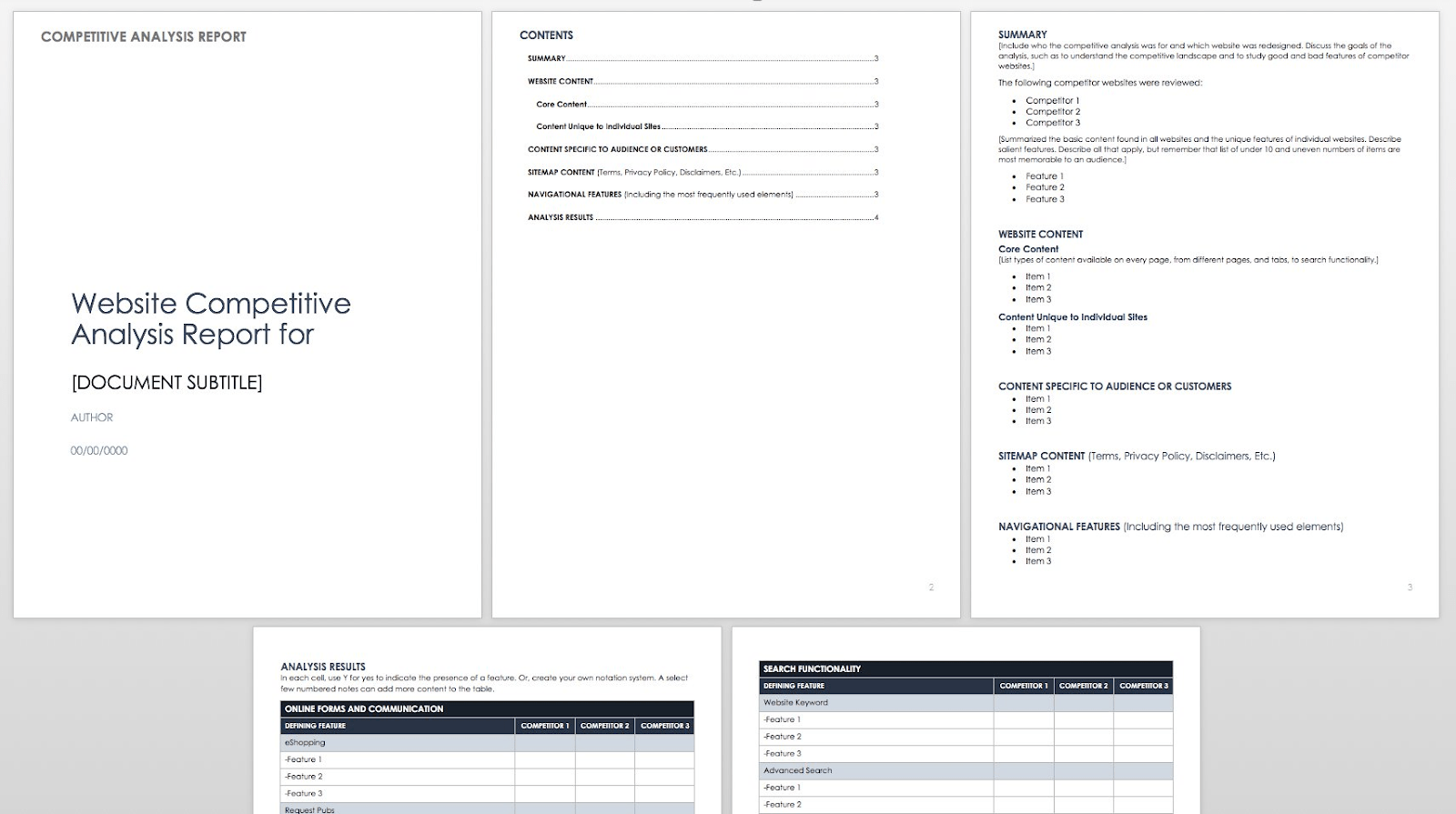1456x814 pixels.
Task: Click the 'Feature 1' bullet in Summary
Action: (1045, 176)
